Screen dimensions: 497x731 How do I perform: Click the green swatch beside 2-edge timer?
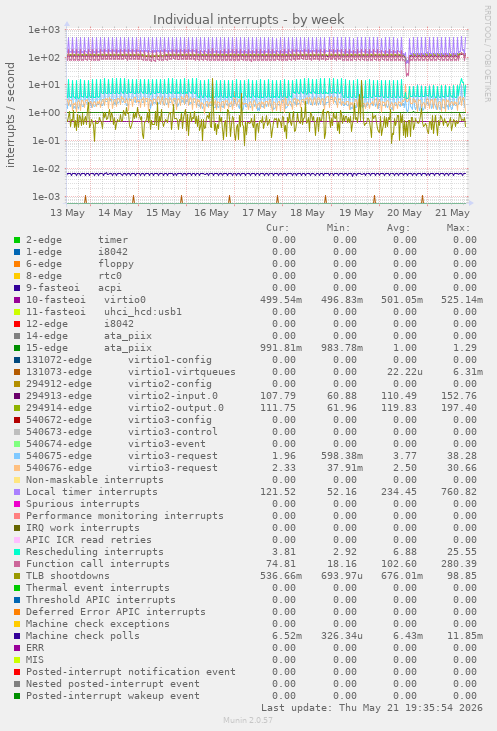(17, 240)
